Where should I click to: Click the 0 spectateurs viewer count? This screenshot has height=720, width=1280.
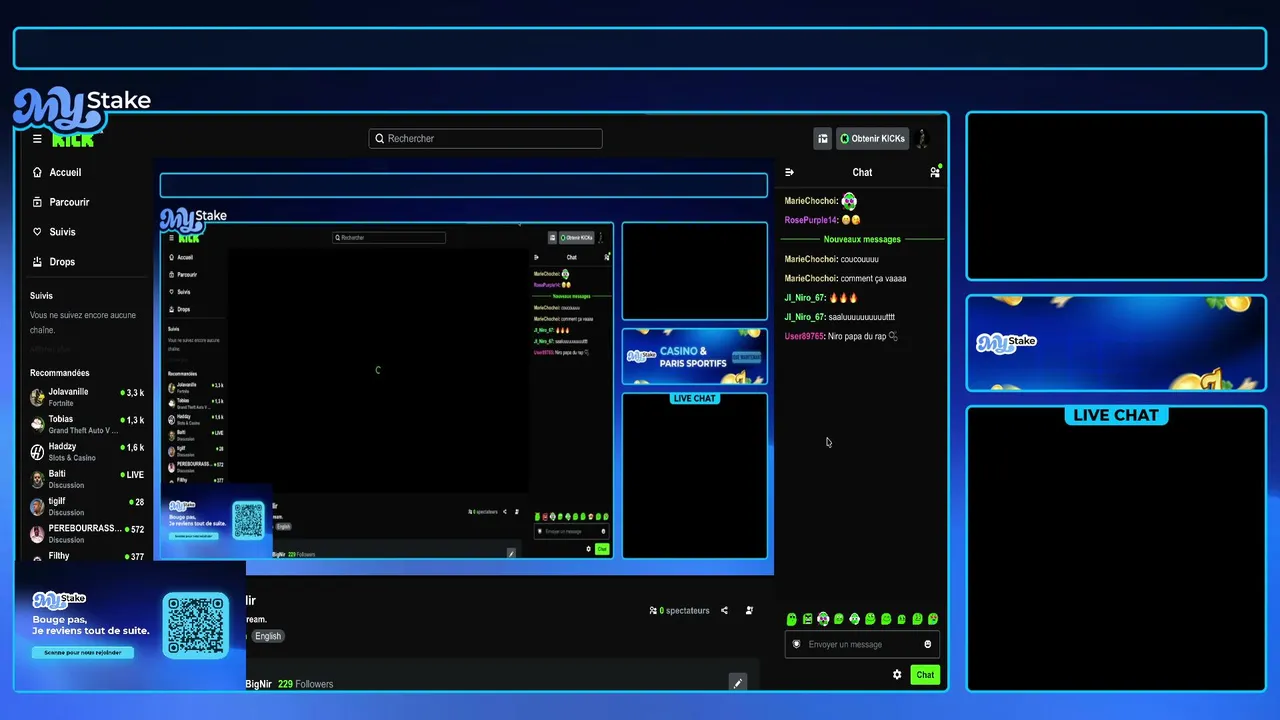[679, 610]
